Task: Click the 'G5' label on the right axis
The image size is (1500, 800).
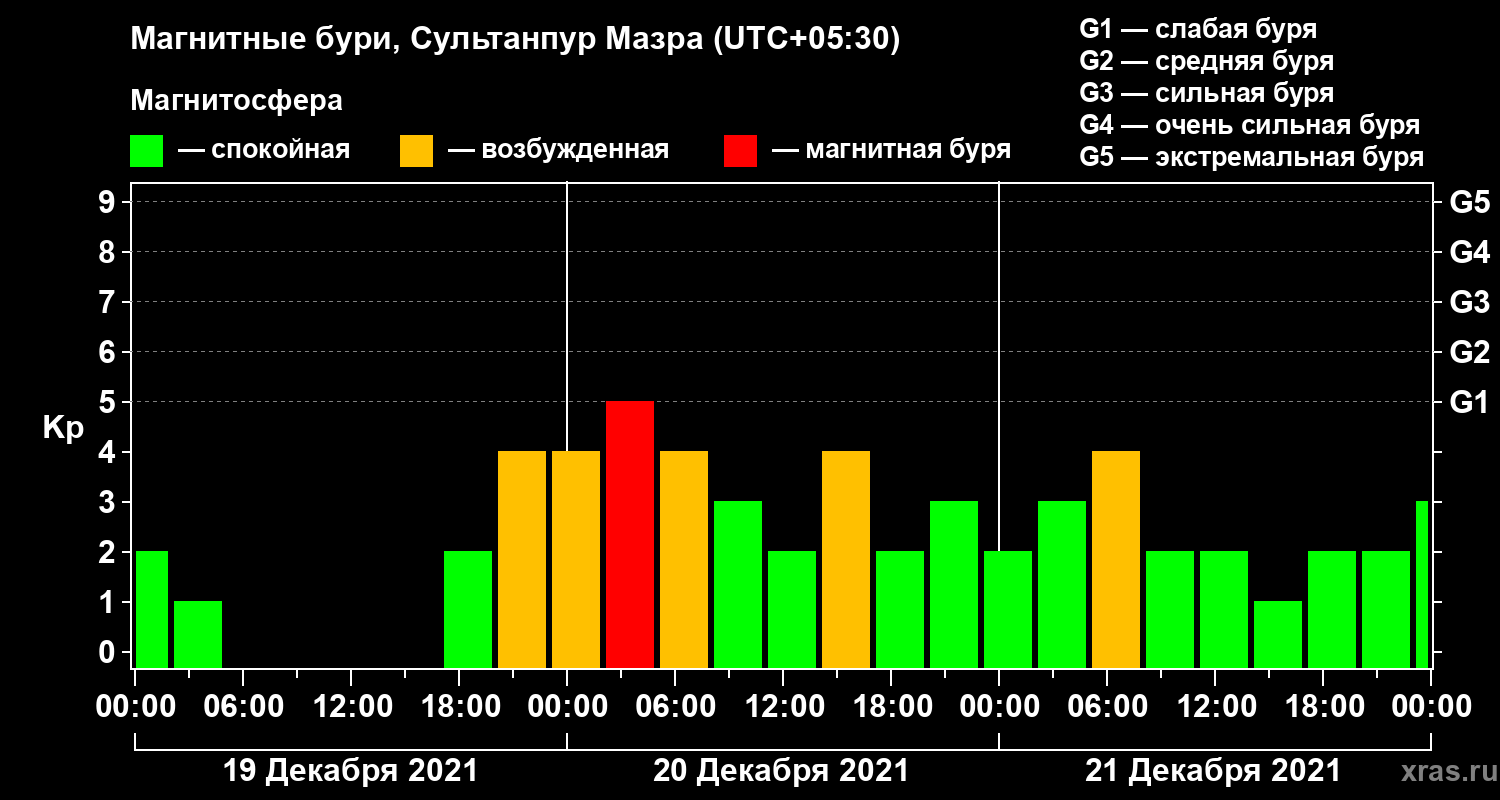Action: coord(1470,202)
